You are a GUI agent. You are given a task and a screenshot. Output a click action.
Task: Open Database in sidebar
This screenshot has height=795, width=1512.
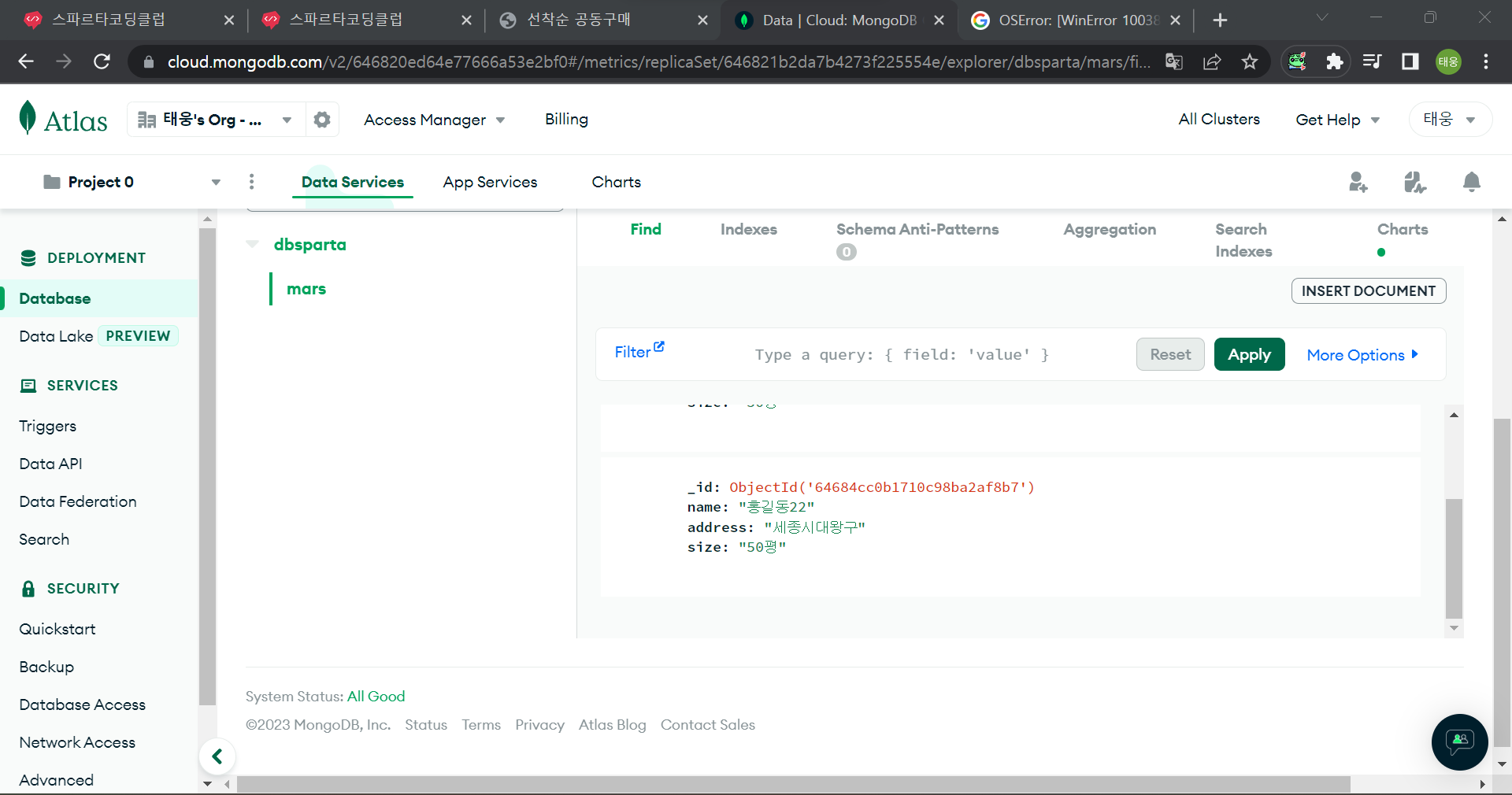[x=54, y=298]
